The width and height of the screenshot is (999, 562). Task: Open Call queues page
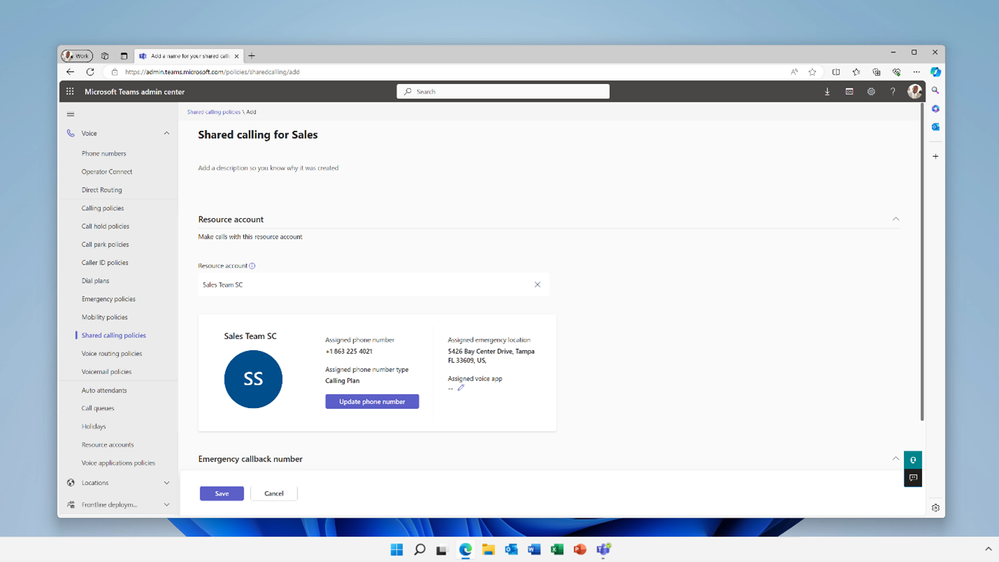(x=98, y=408)
